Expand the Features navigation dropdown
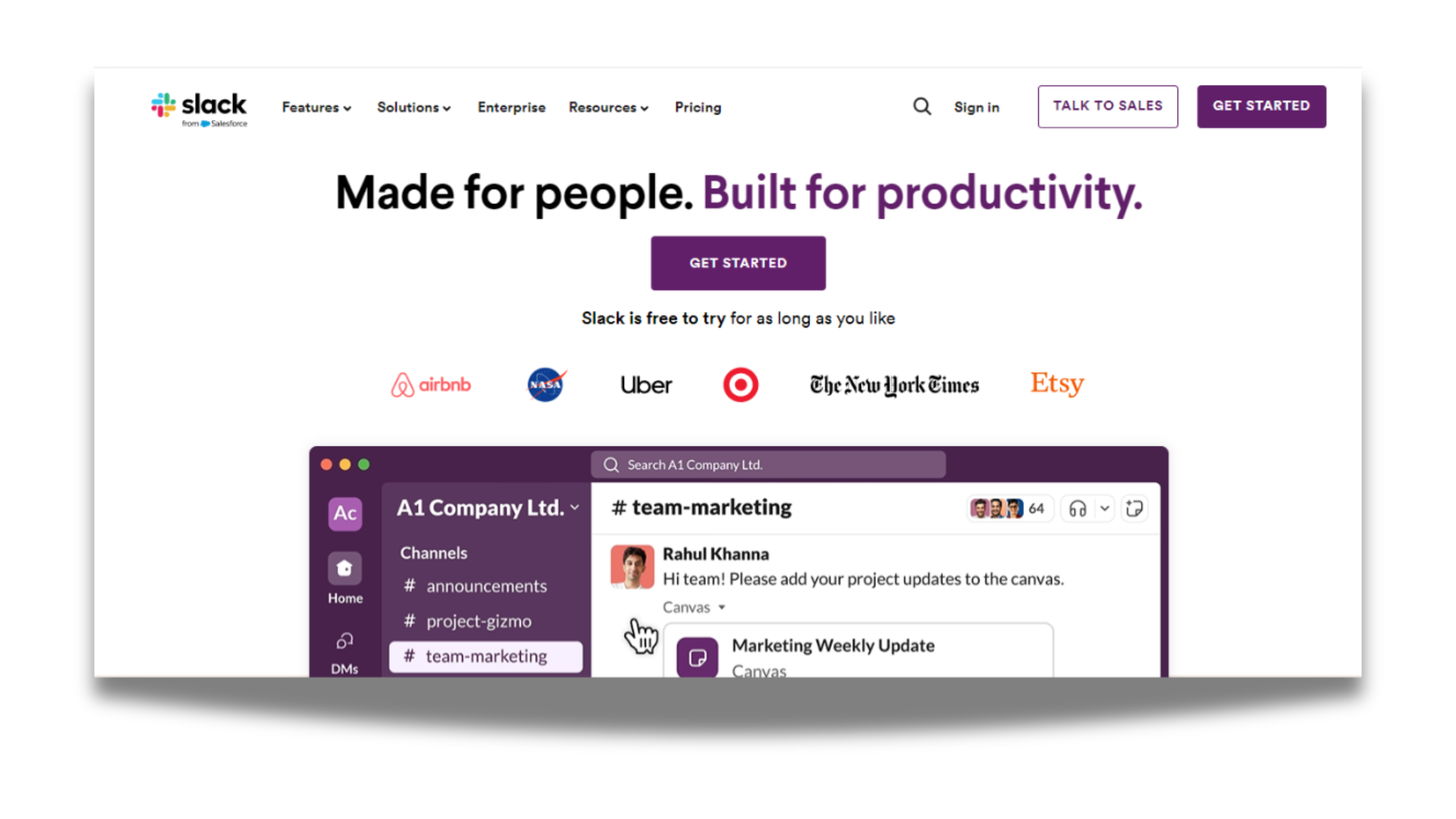Viewport: 1456px width, 819px height. click(x=314, y=107)
